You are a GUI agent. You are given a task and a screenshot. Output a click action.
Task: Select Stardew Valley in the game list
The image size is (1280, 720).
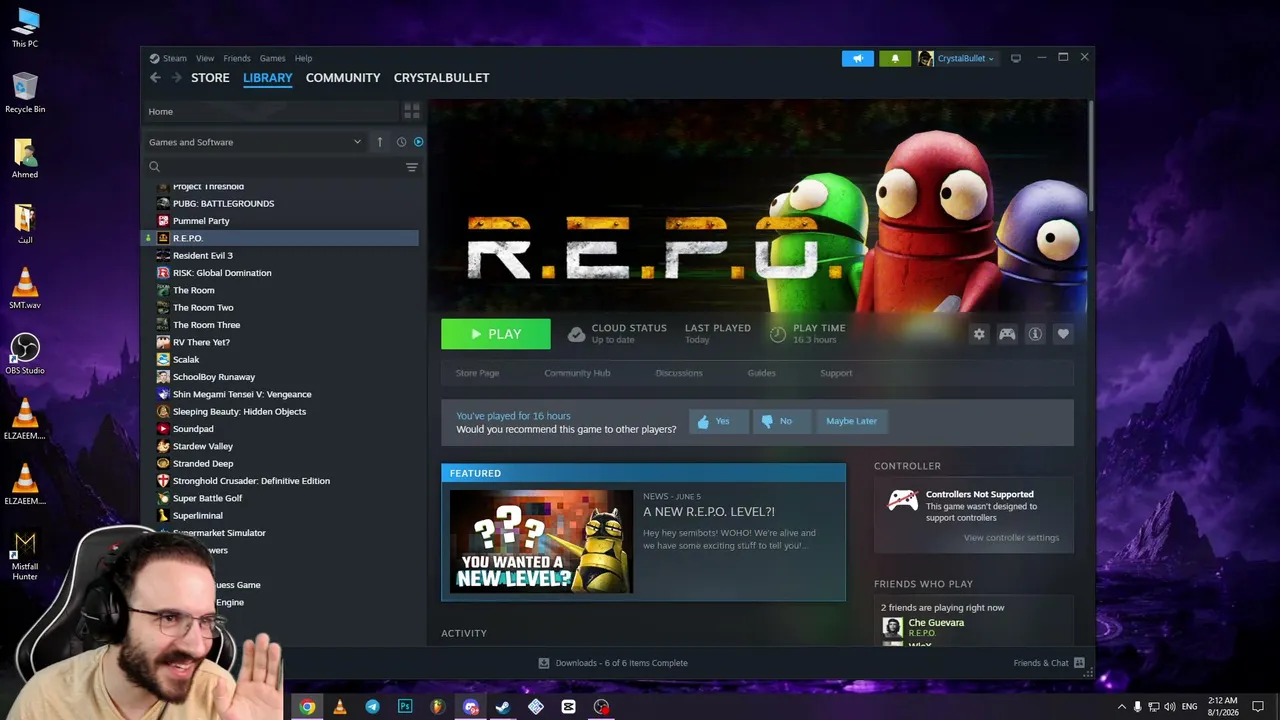[x=203, y=446]
